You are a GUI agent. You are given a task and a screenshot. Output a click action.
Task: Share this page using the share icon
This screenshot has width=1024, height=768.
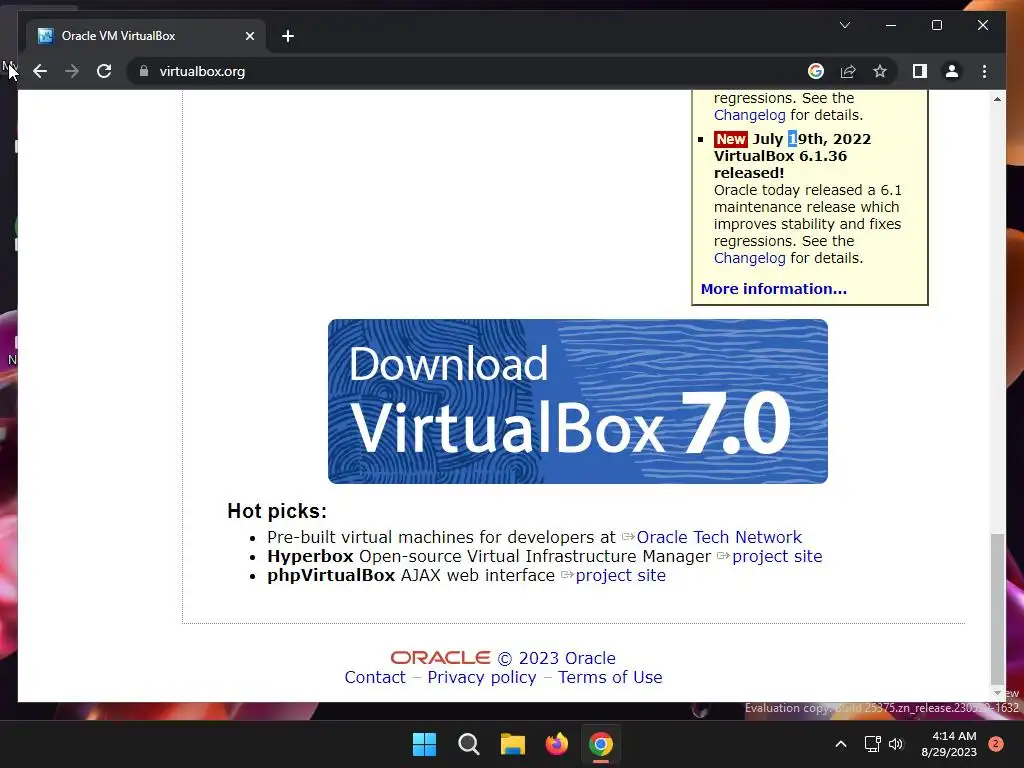click(848, 71)
